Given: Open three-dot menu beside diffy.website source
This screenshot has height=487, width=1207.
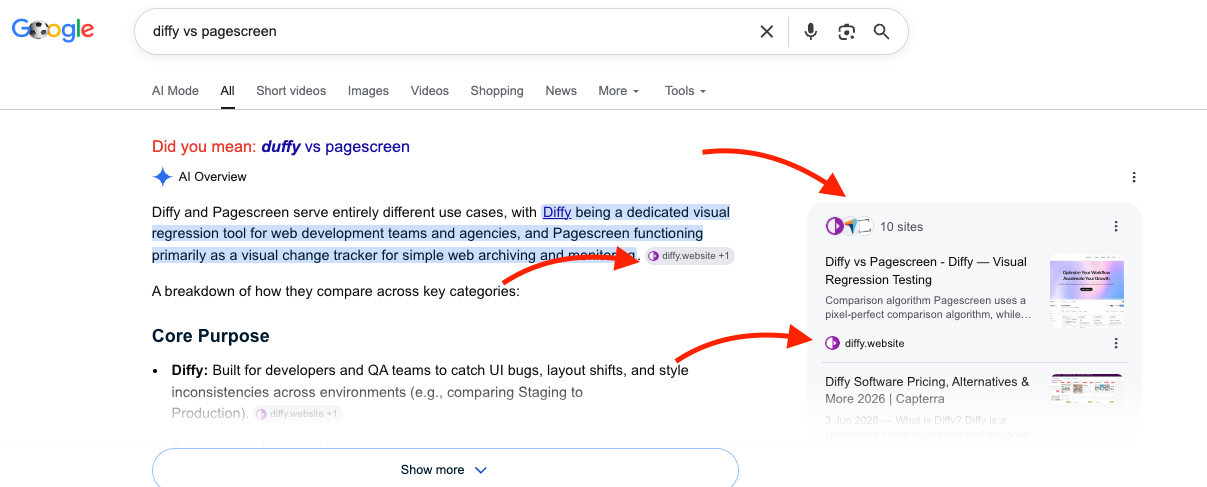Looking at the screenshot, I should pyautogui.click(x=1116, y=343).
